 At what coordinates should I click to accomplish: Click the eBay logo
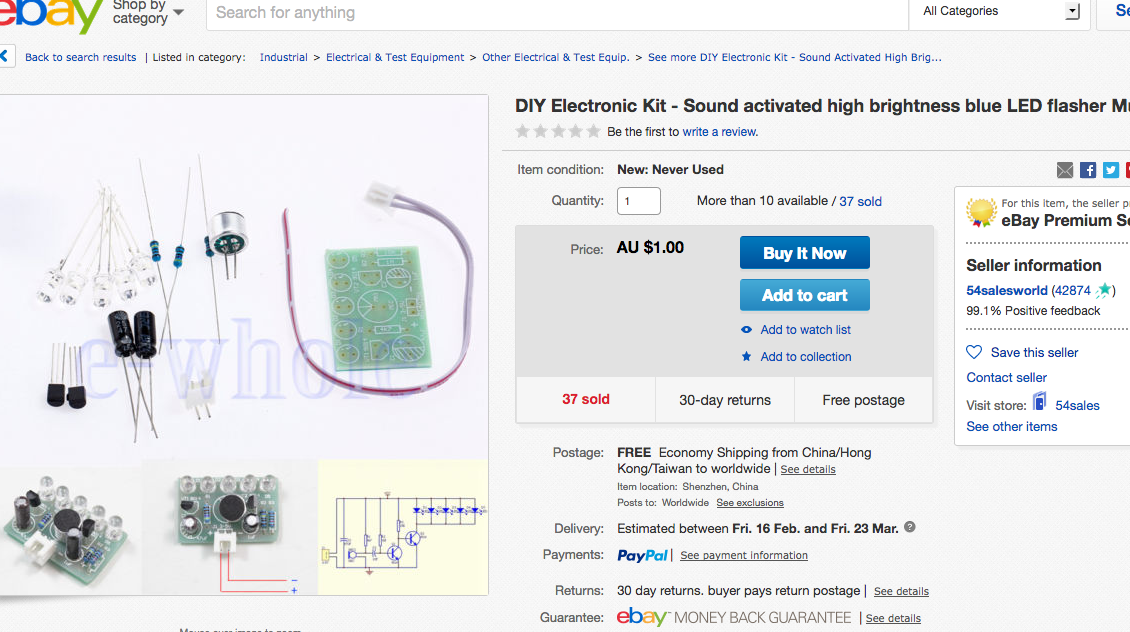[x=52, y=12]
